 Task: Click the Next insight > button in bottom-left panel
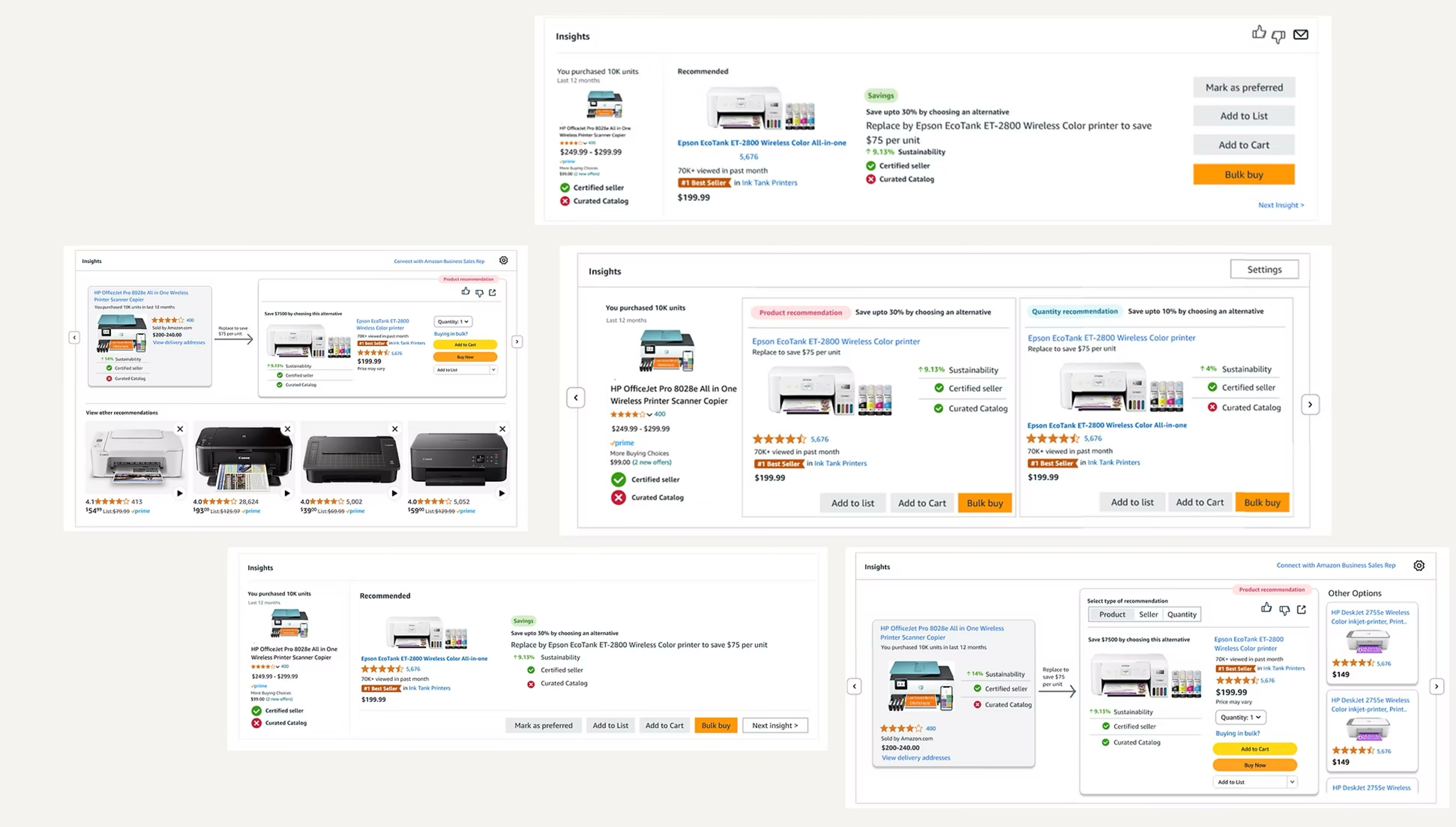click(x=775, y=725)
